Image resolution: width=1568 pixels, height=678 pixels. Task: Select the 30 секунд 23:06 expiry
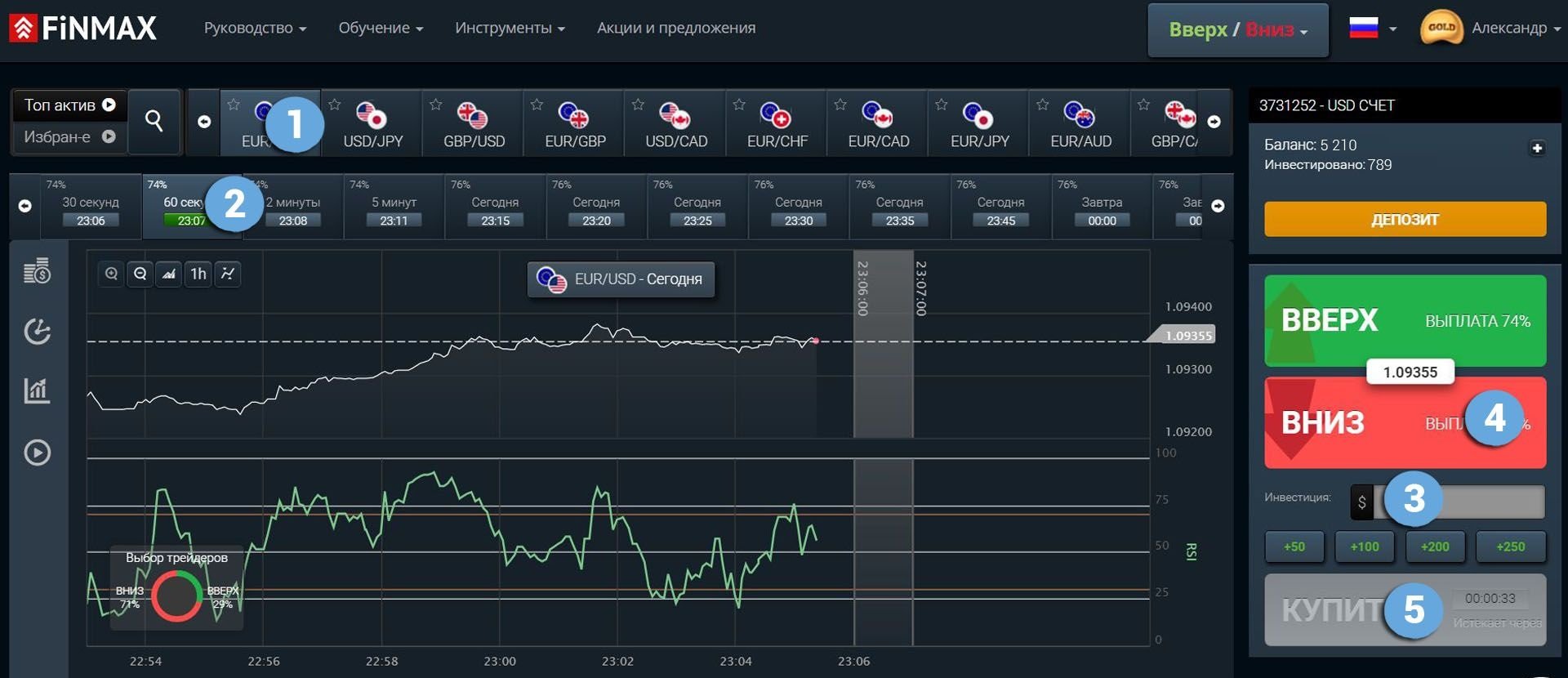pos(91,206)
